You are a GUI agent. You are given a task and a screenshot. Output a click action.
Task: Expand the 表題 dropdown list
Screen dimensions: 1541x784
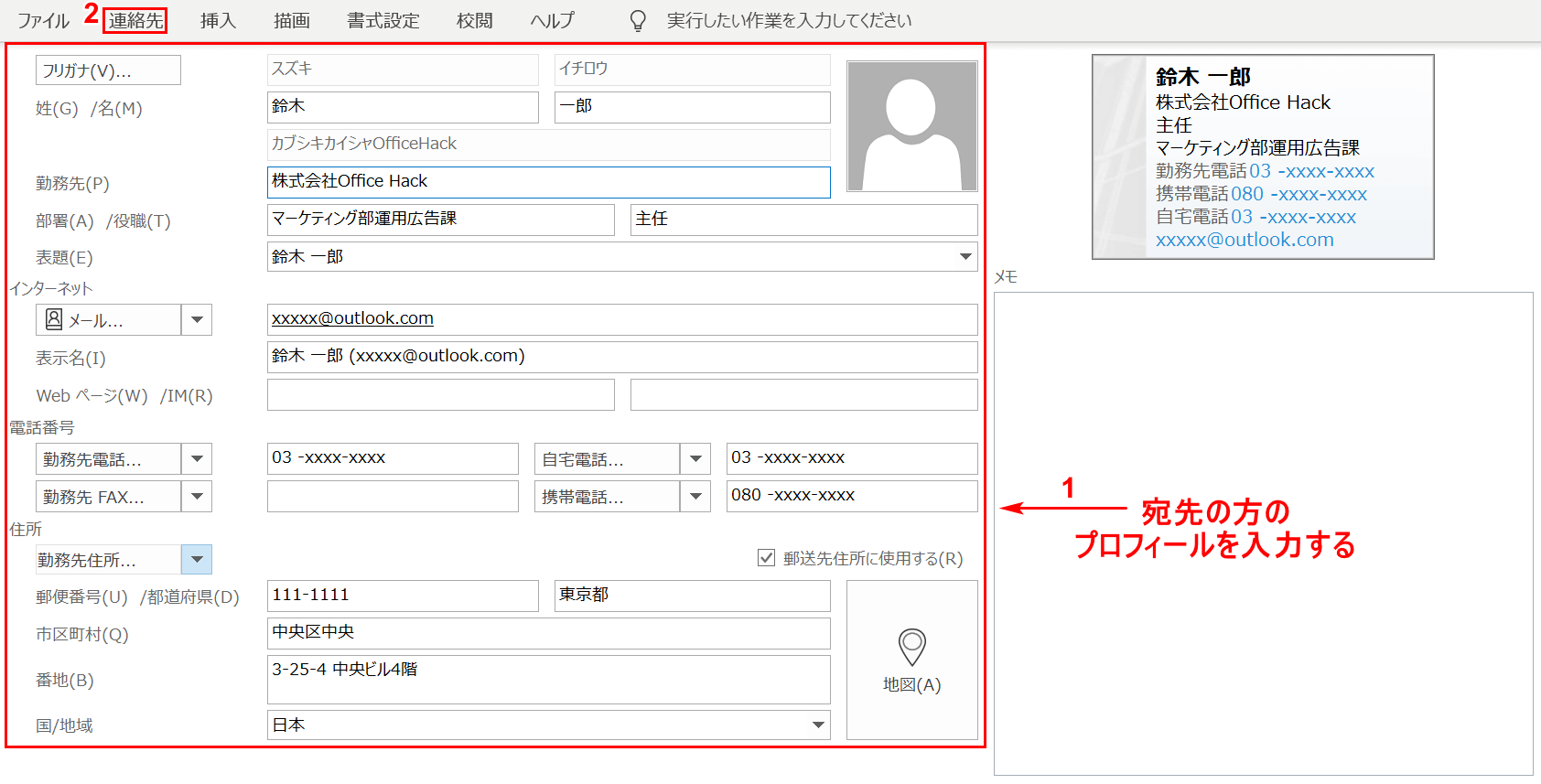965,257
